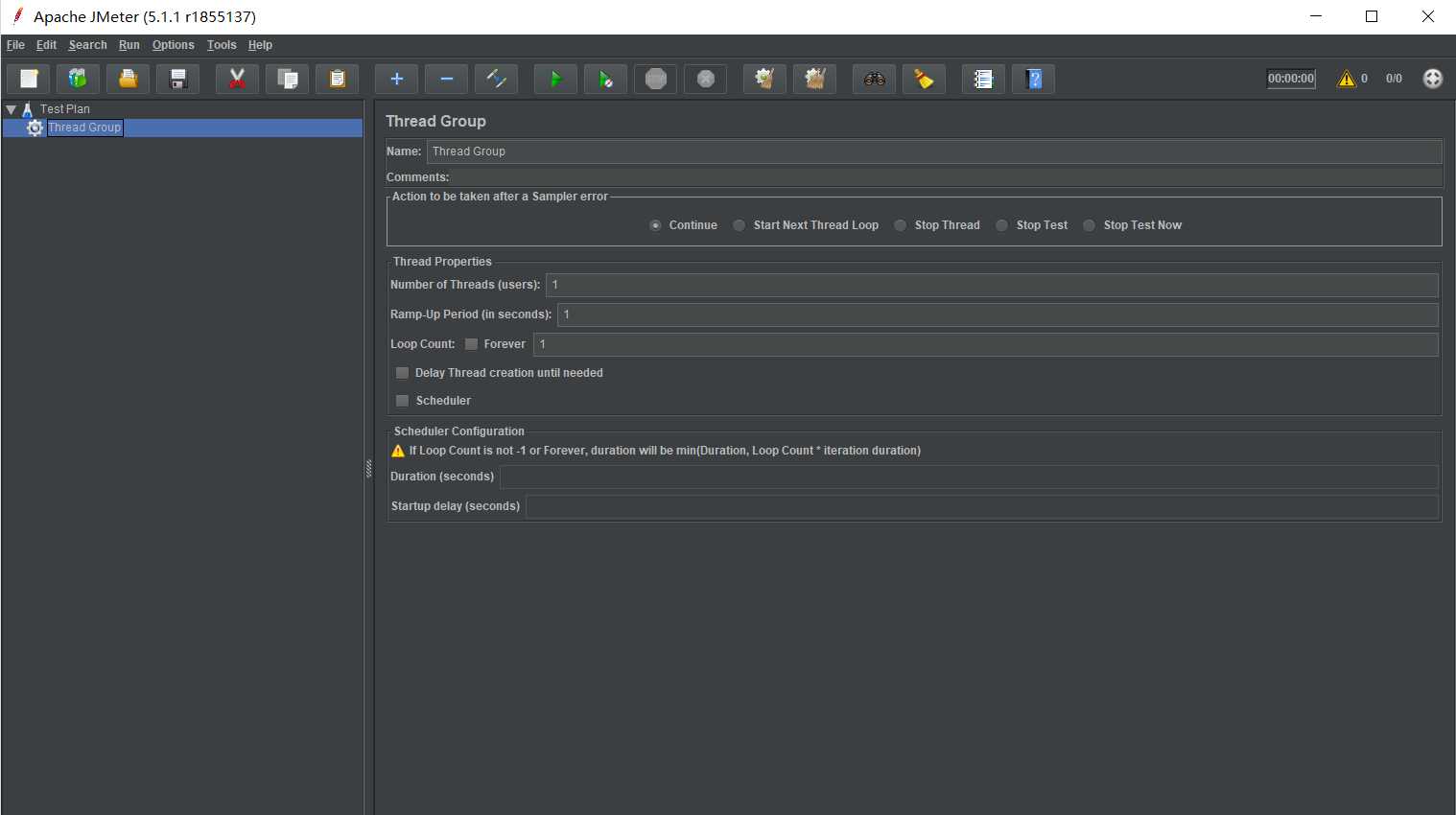The width and height of the screenshot is (1456, 815).
Task: Open the Options menu
Action: [x=173, y=45]
